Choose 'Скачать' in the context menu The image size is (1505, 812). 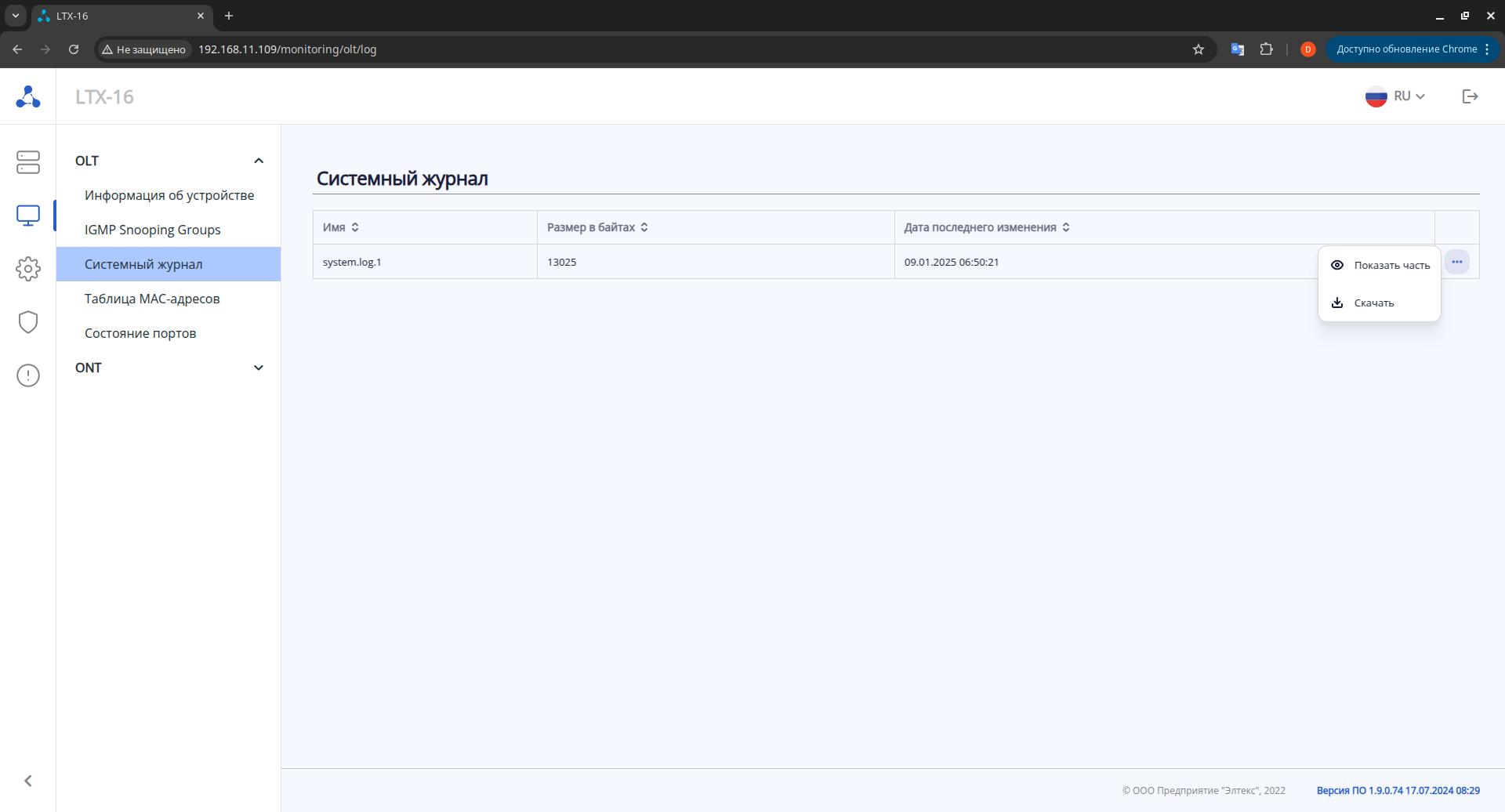coord(1373,303)
